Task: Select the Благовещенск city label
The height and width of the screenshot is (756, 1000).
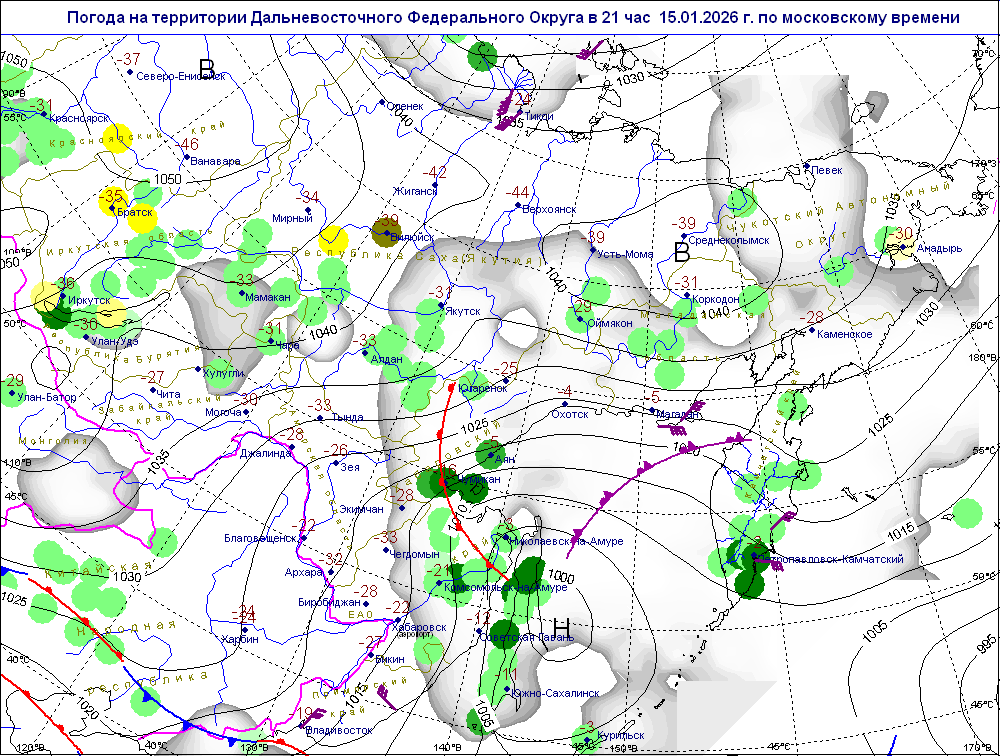Action: (260, 538)
